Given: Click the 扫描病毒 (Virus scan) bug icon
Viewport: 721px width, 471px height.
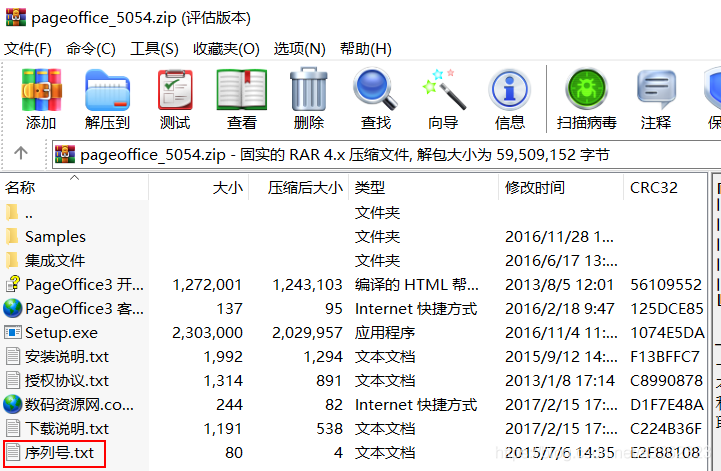Looking at the screenshot, I should [x=587, y=88].
